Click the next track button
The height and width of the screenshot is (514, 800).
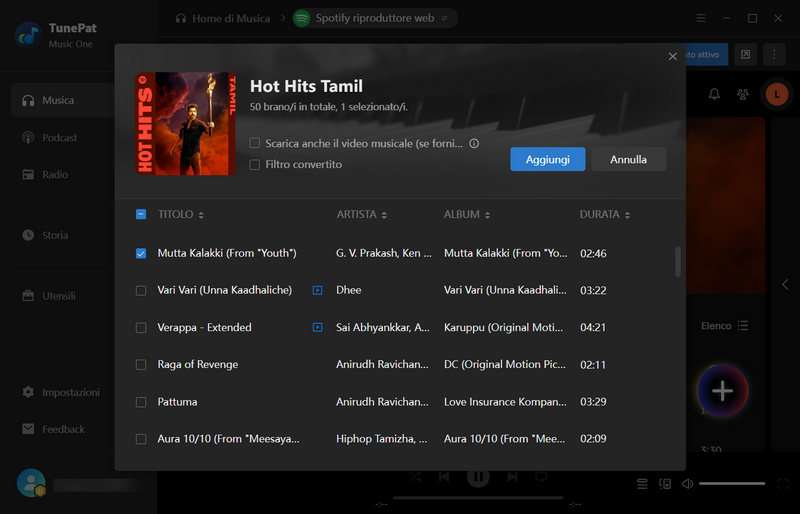click(512, 477)
